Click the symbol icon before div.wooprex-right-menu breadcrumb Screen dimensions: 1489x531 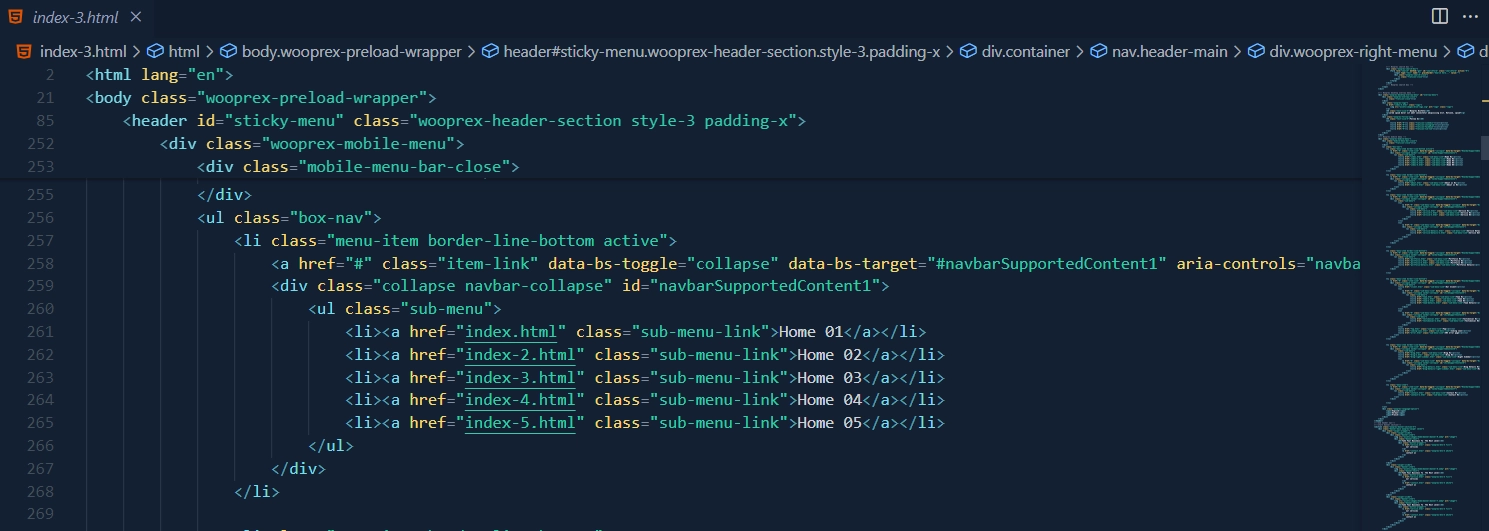pyautogui.click(x=1256, y=51)
